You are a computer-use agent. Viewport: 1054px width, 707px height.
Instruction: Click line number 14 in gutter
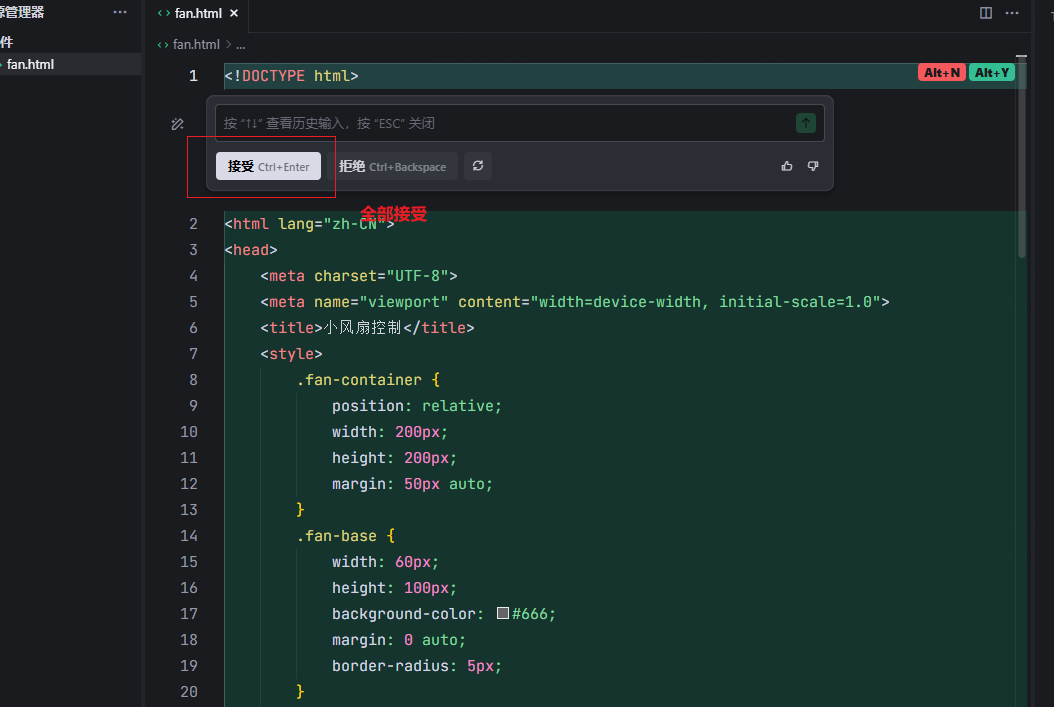189,536
